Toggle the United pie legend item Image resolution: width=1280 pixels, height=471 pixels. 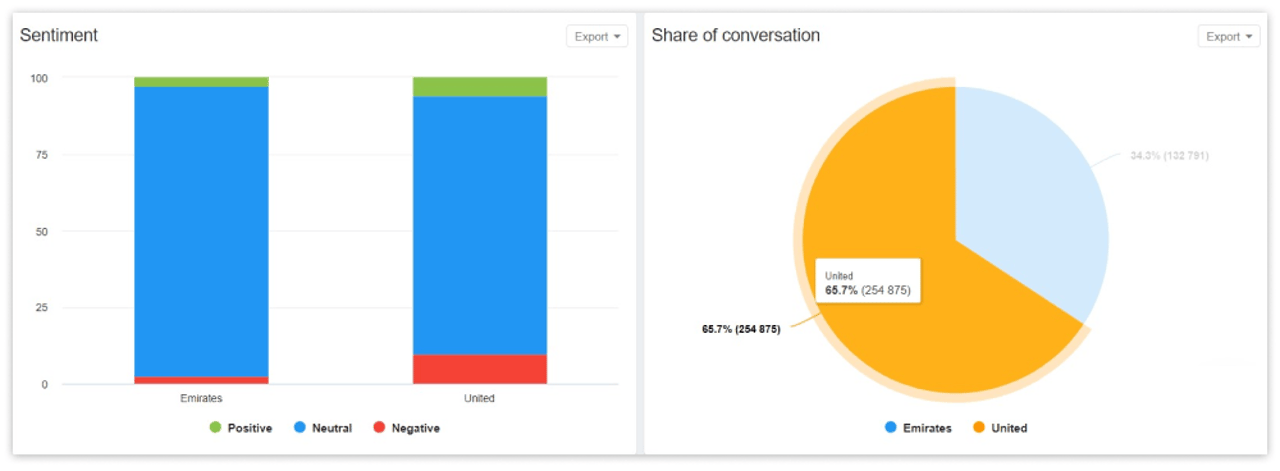[x=1009, y=428]
